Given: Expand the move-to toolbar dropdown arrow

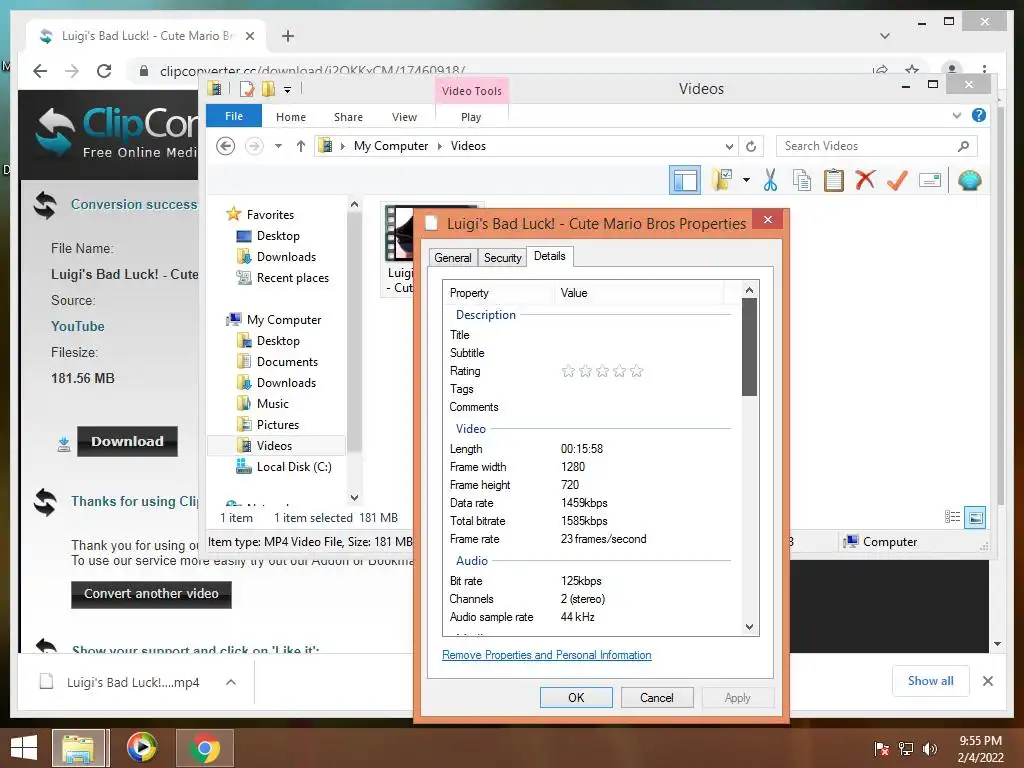Looking at the screenshot, I should [746, 180].
